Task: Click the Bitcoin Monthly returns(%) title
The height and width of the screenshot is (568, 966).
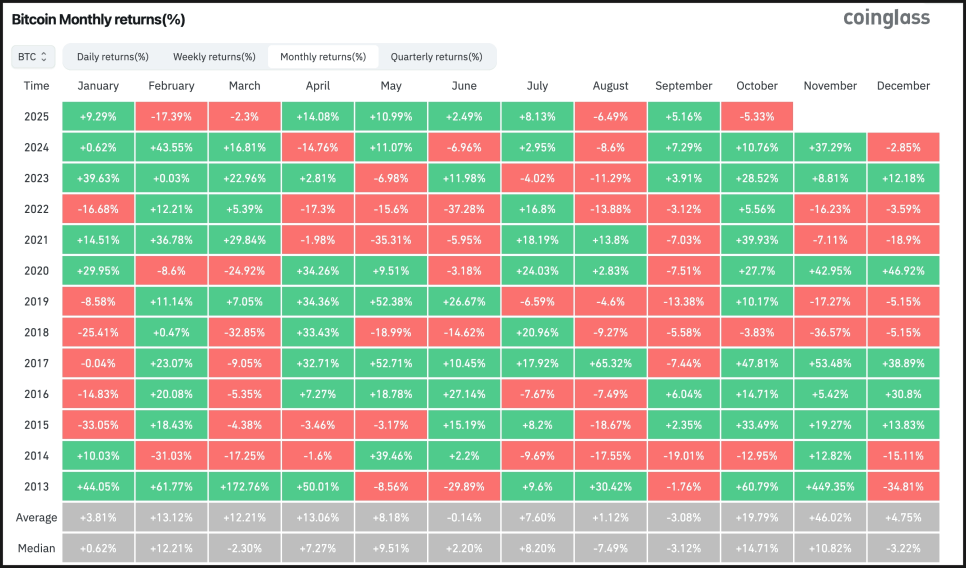Action: pyautogui.click(x=98, y=20)
